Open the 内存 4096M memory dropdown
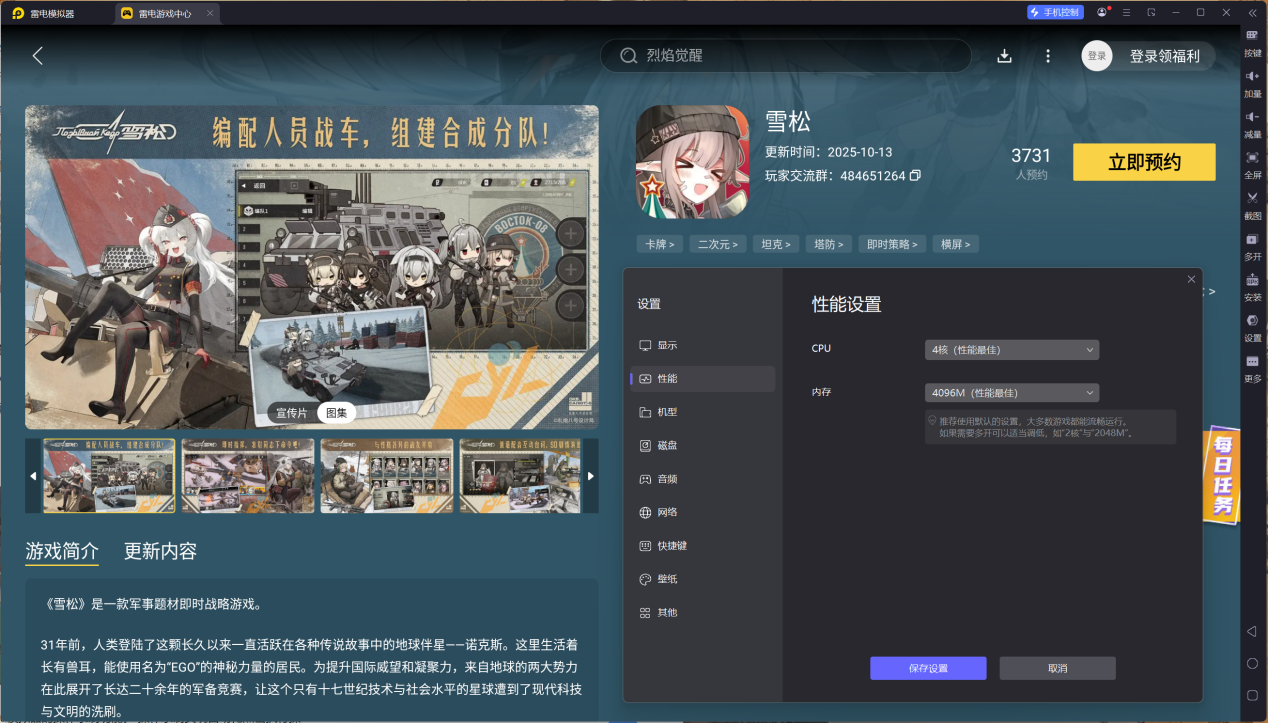The width and height of the screenshot is (1268, 723). (x=1010, y=392)
